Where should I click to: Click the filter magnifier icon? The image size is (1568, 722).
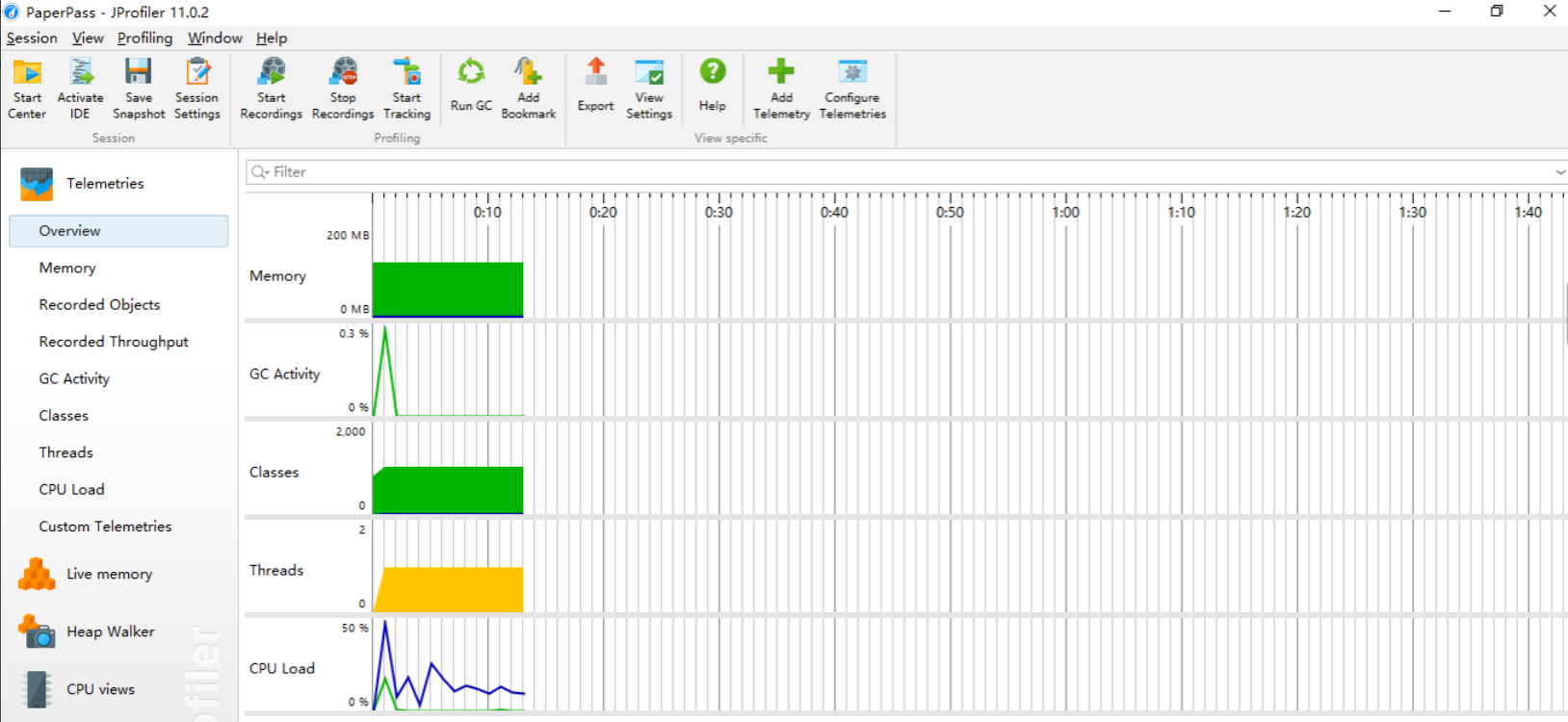pyautogui.click(x=259, y=172)
